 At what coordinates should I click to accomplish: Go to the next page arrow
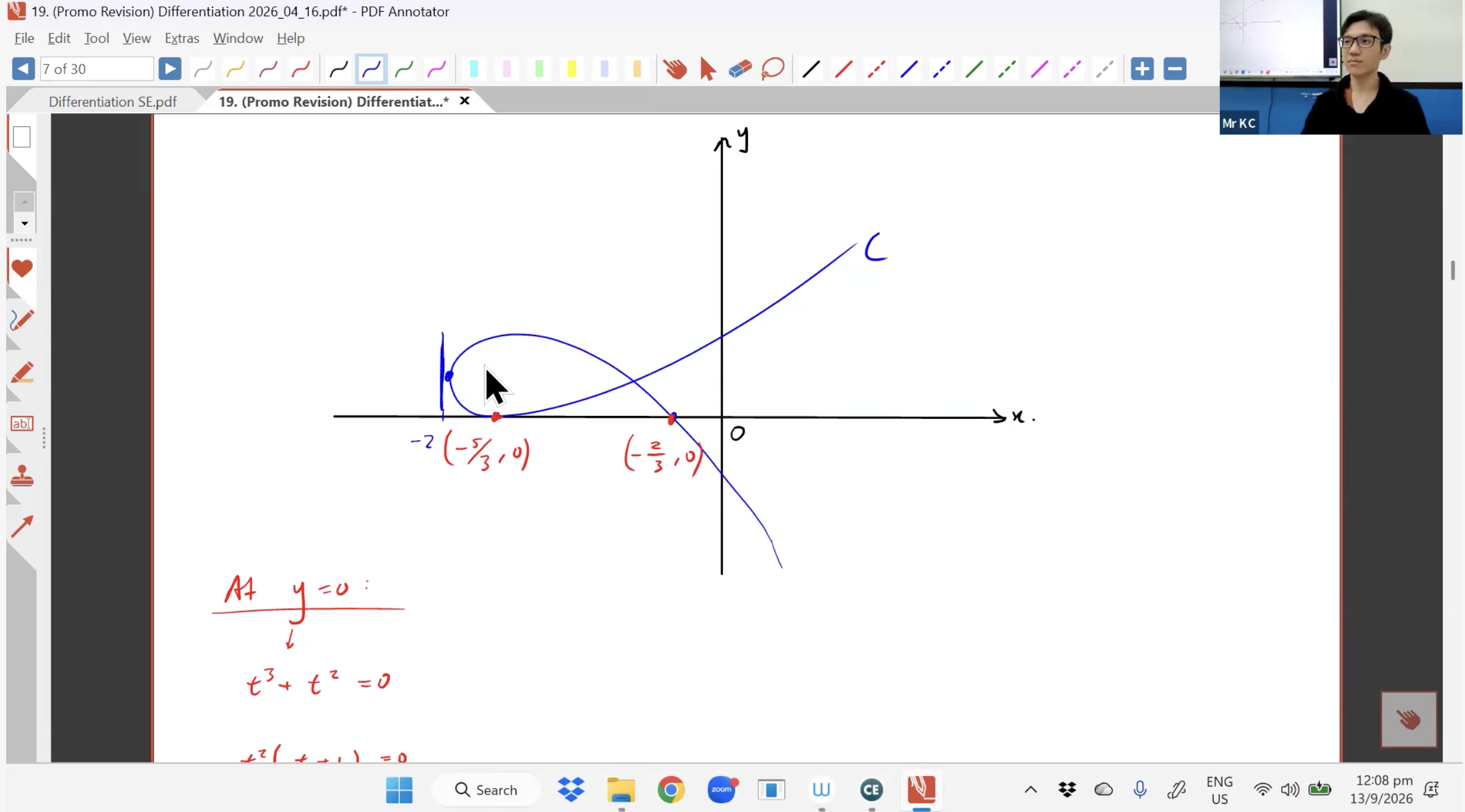170,69
